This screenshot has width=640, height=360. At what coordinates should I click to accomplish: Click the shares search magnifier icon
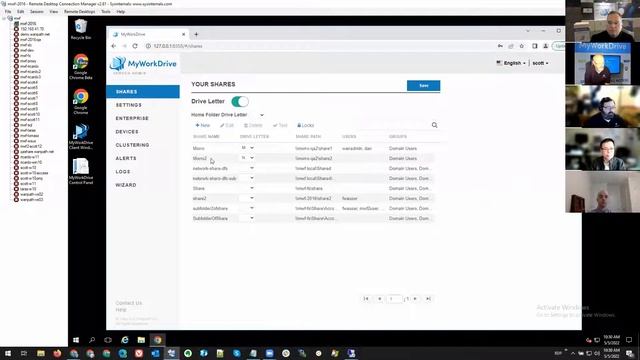(x=434, y=125)
